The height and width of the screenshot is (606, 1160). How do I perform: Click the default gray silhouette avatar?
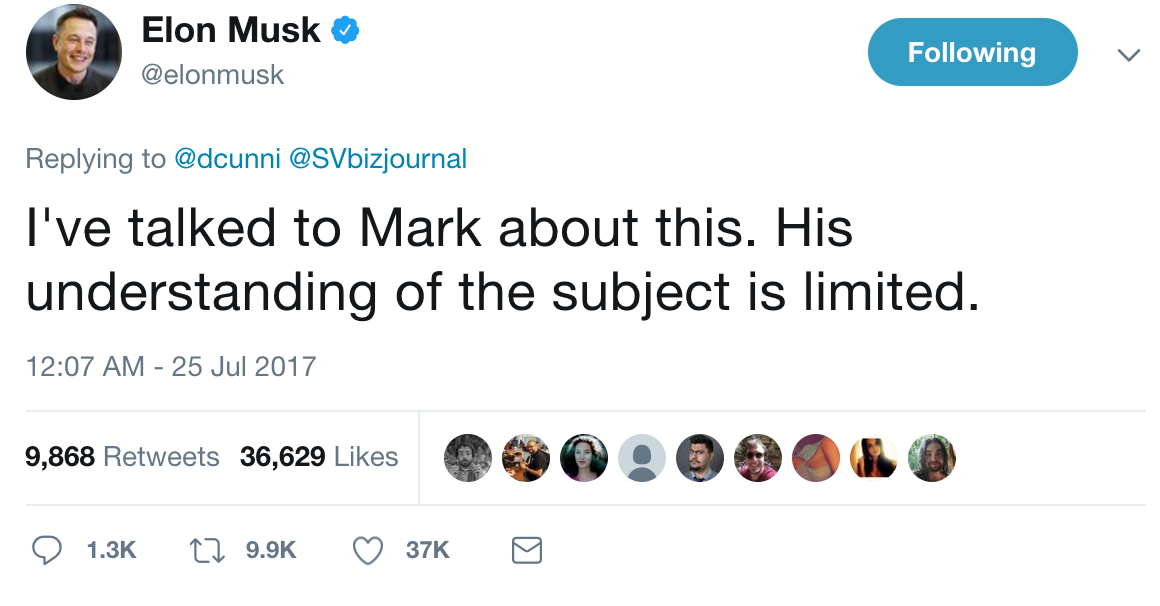(x=642, y=458)
